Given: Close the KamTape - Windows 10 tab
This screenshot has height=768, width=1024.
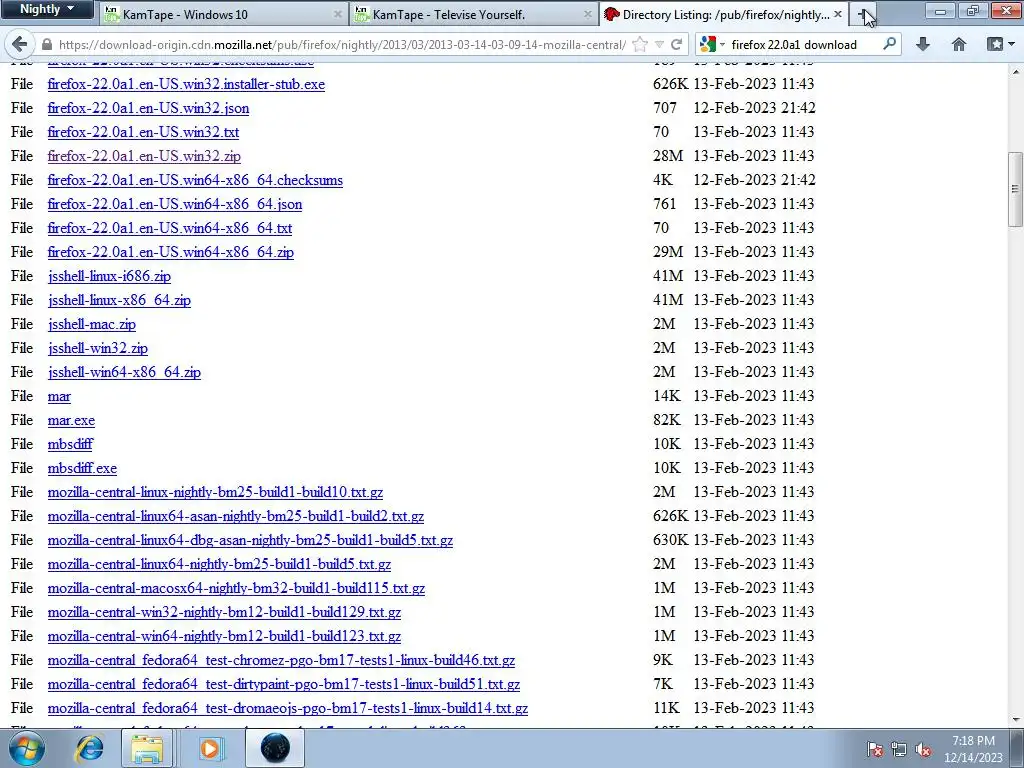Looking at the screenshot, I should pos(338,14).
